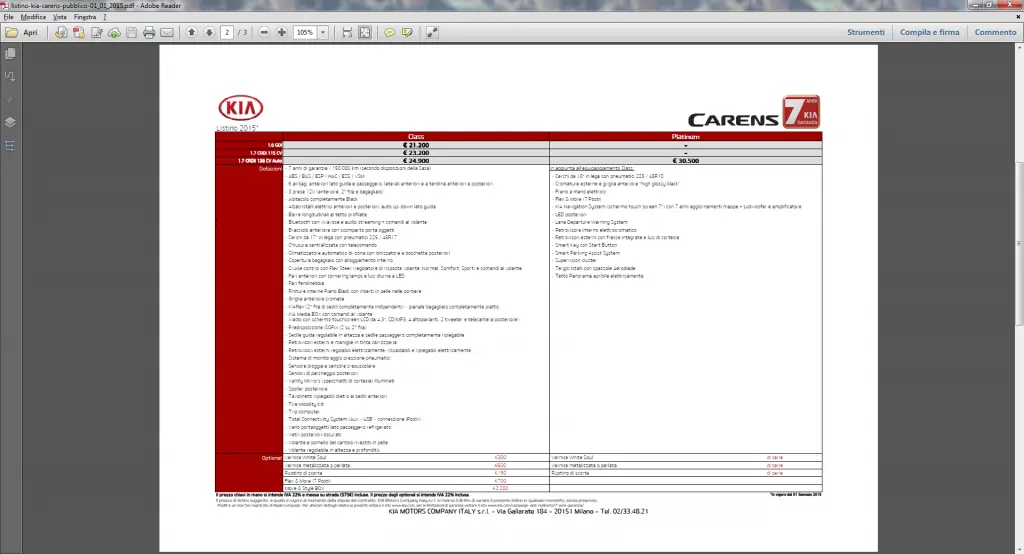Screen dimensions: 1024x554
Task: Zoom in with the plus button
Action: [281, 32]
